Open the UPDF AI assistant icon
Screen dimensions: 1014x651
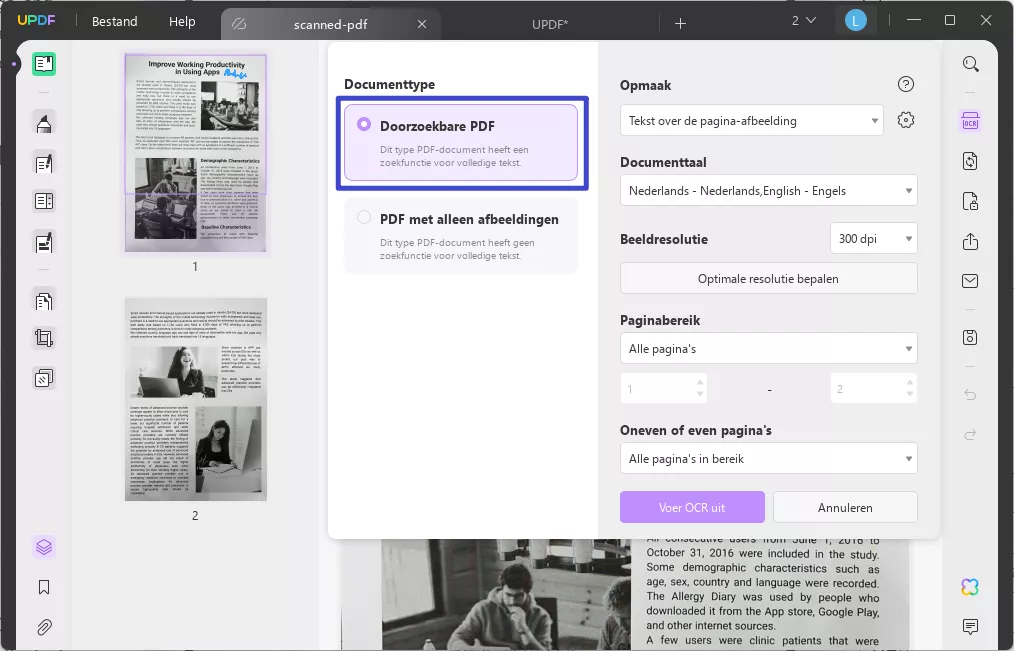click(969, 587)
